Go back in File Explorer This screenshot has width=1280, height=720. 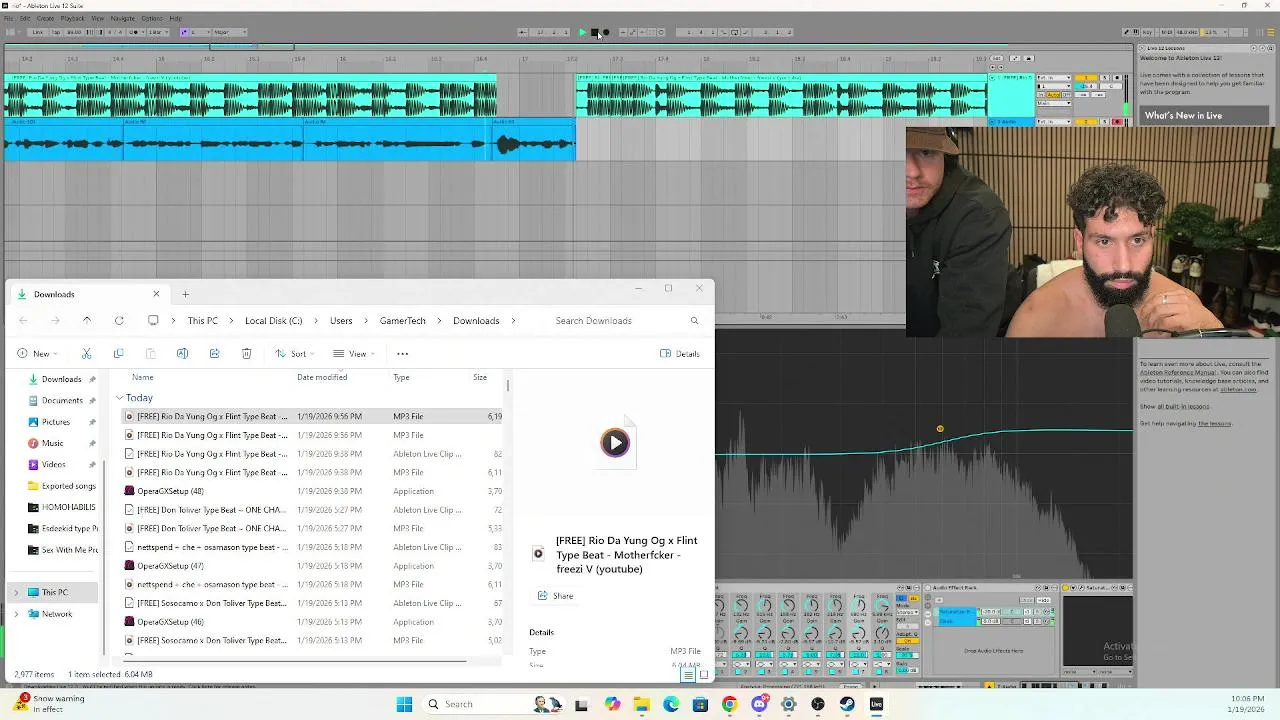[x=23, y=321]
